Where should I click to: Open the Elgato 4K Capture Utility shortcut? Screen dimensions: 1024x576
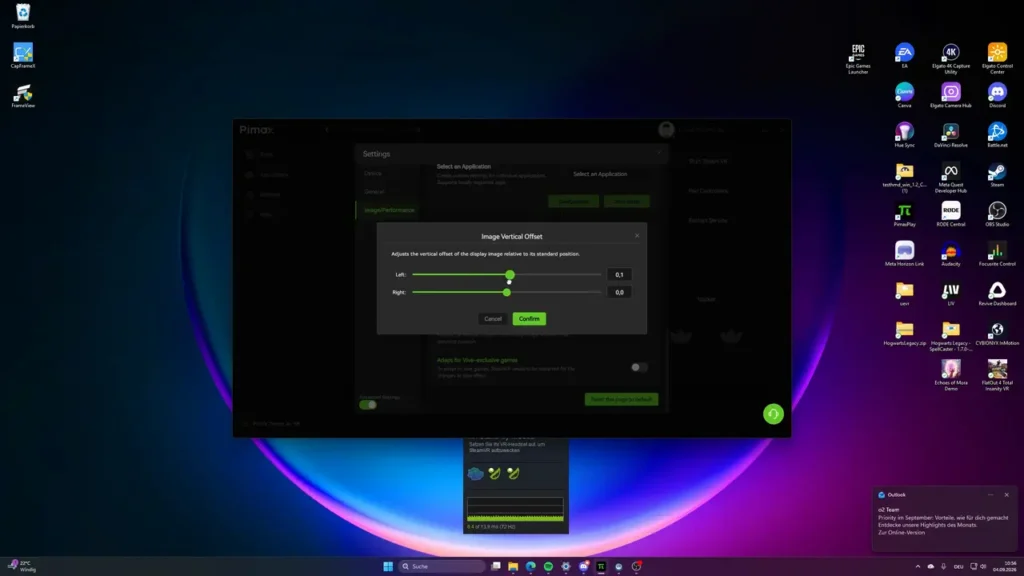951,59
